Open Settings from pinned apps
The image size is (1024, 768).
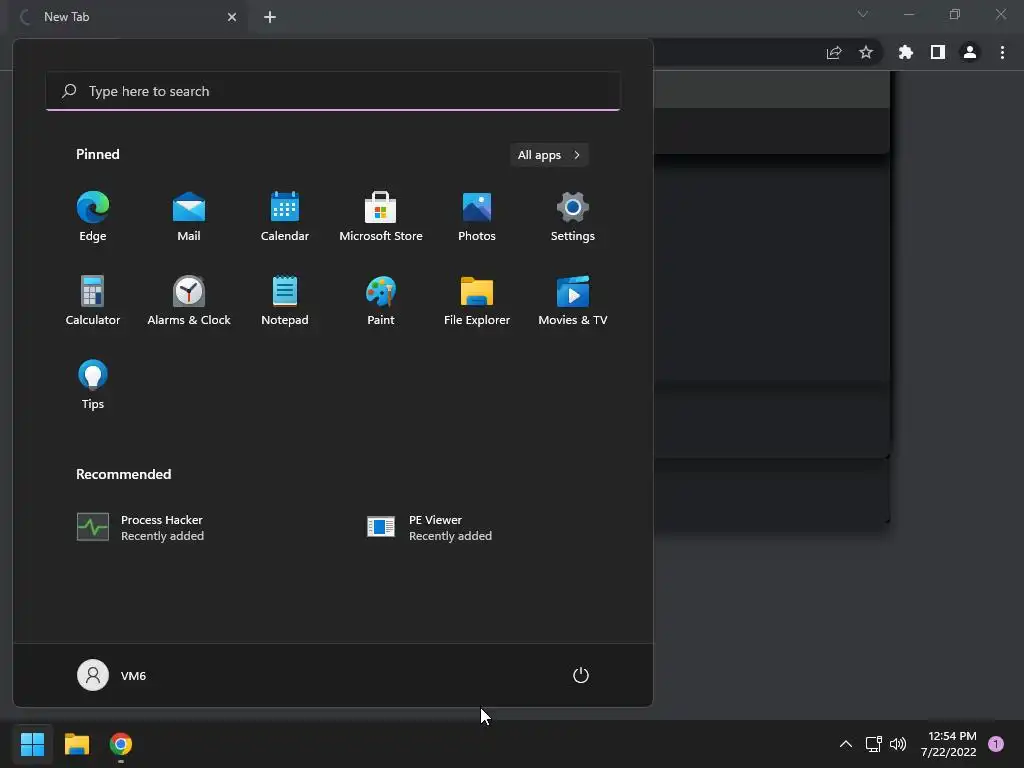[x=573, y=217]
